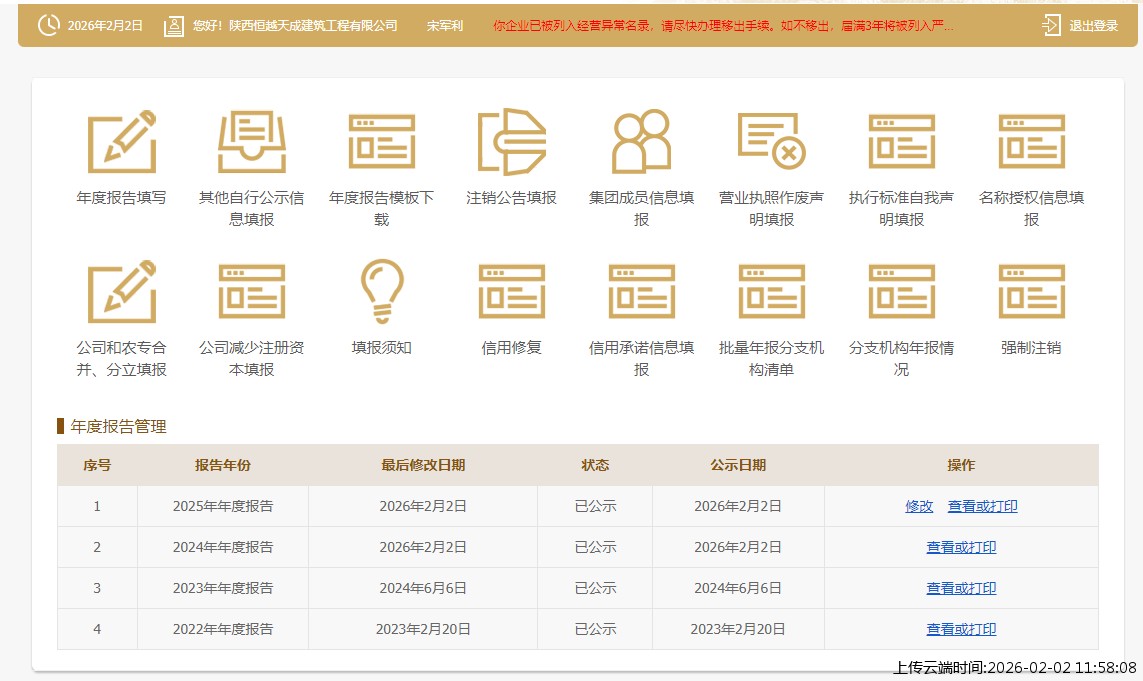Open 执行标准自我声明填报 icon
The height and width of the screenshot is (681, 1143).
[x=901, y=142]
